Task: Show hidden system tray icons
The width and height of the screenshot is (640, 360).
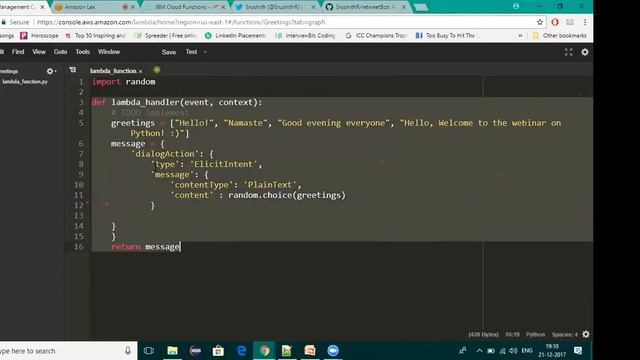Action: click(479, 351)
